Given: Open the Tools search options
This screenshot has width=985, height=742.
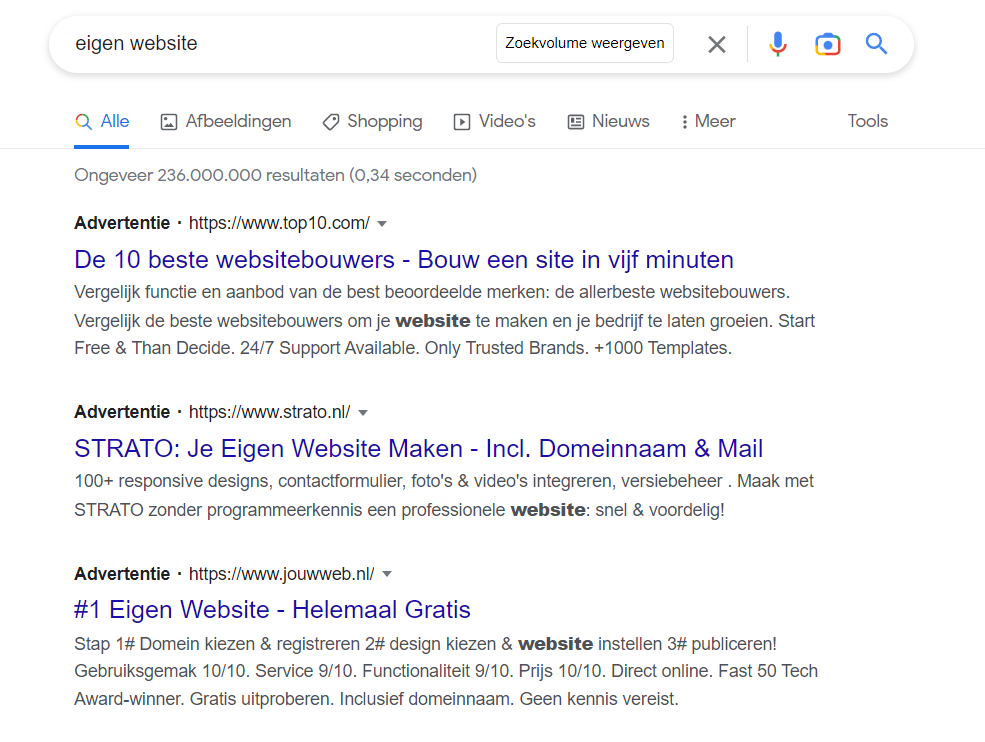Looking at the screenshot, I should [867, 122].
